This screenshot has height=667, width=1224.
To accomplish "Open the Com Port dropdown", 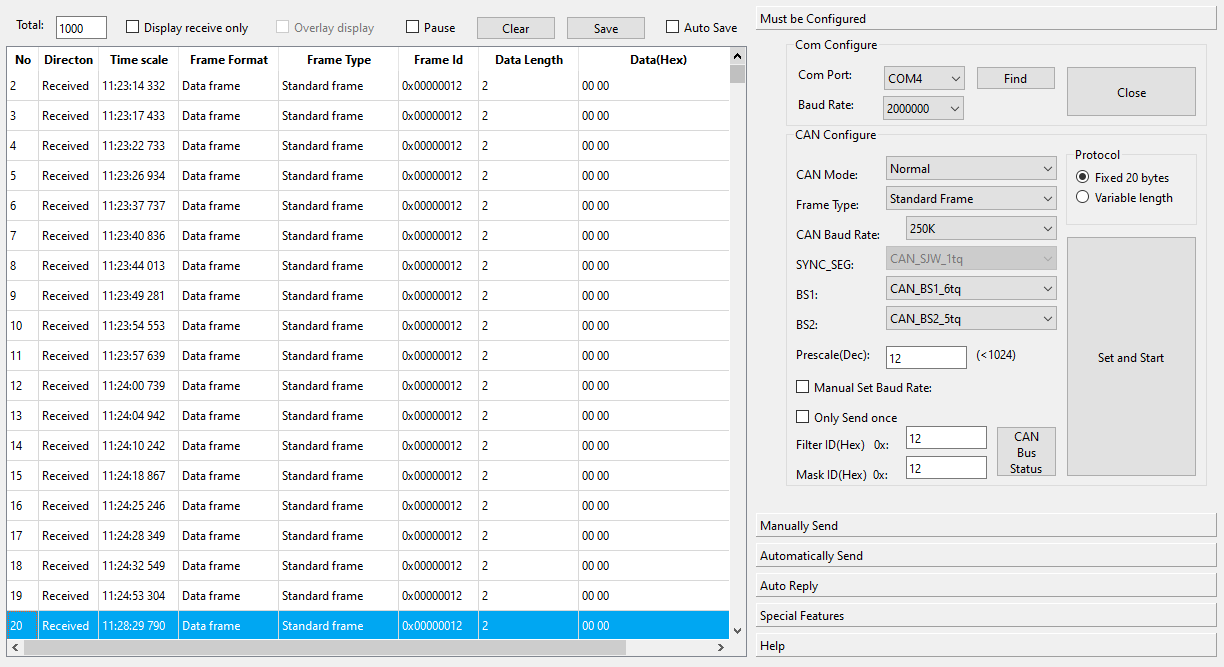I will click(x=924, y=78).
